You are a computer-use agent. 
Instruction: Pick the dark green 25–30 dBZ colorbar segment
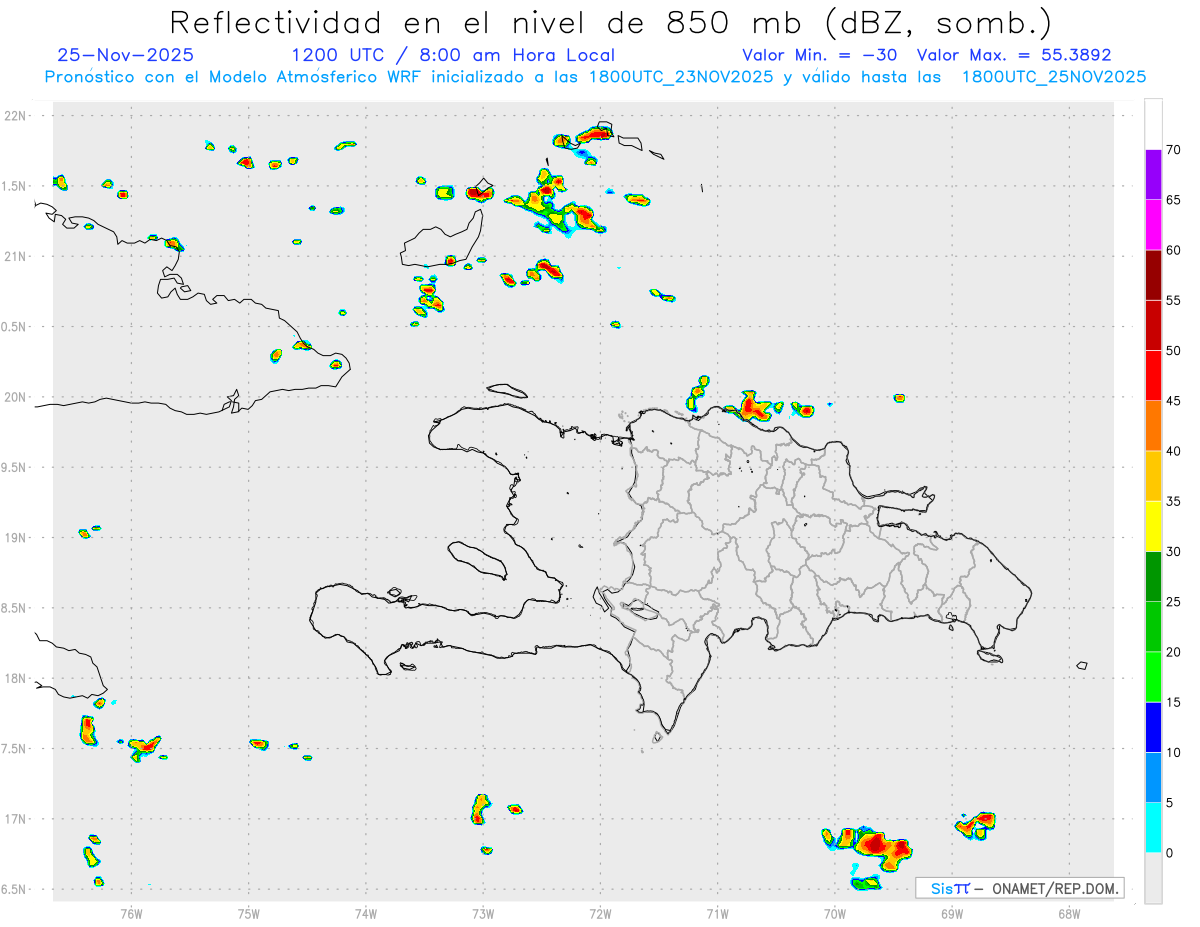1153,576
